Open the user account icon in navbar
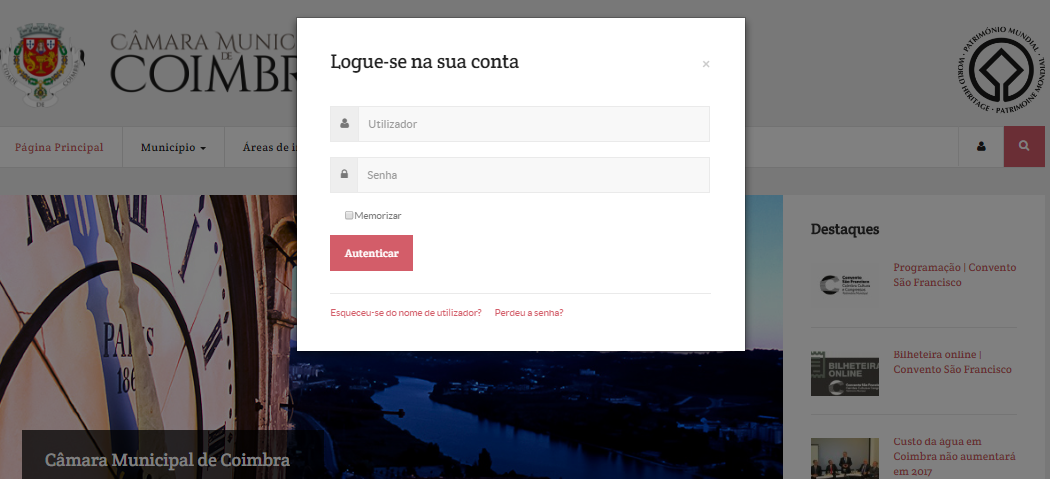1050x479 pixels. click(981, 147)
